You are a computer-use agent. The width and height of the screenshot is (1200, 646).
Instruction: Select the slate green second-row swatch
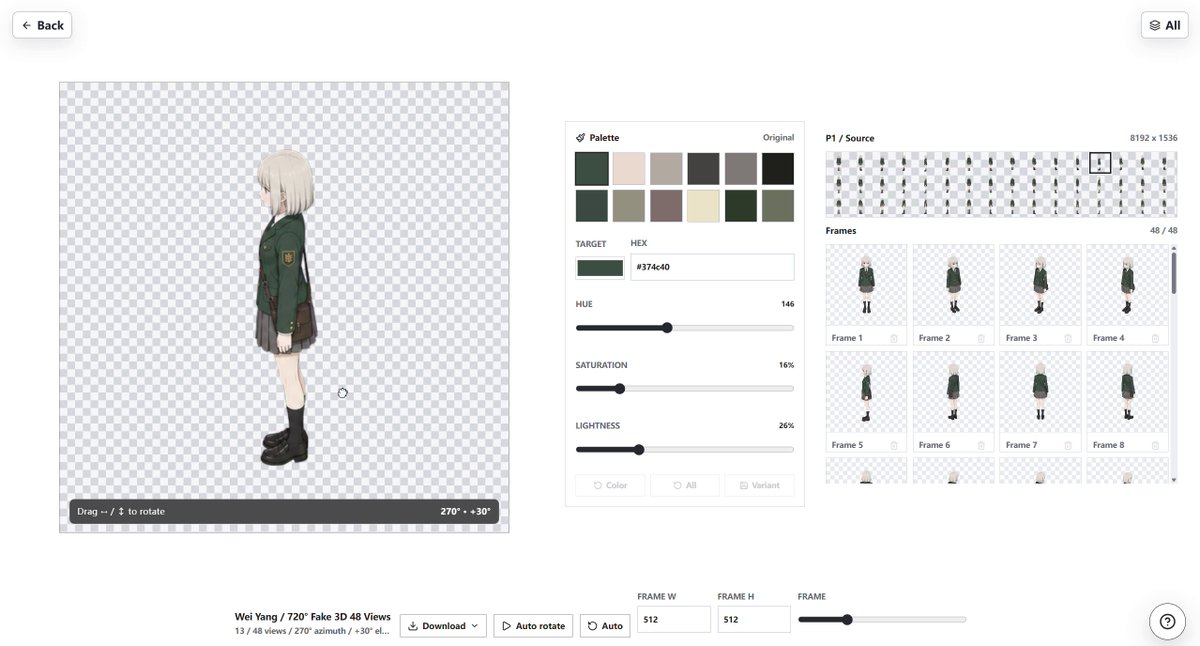click(592, 206)
